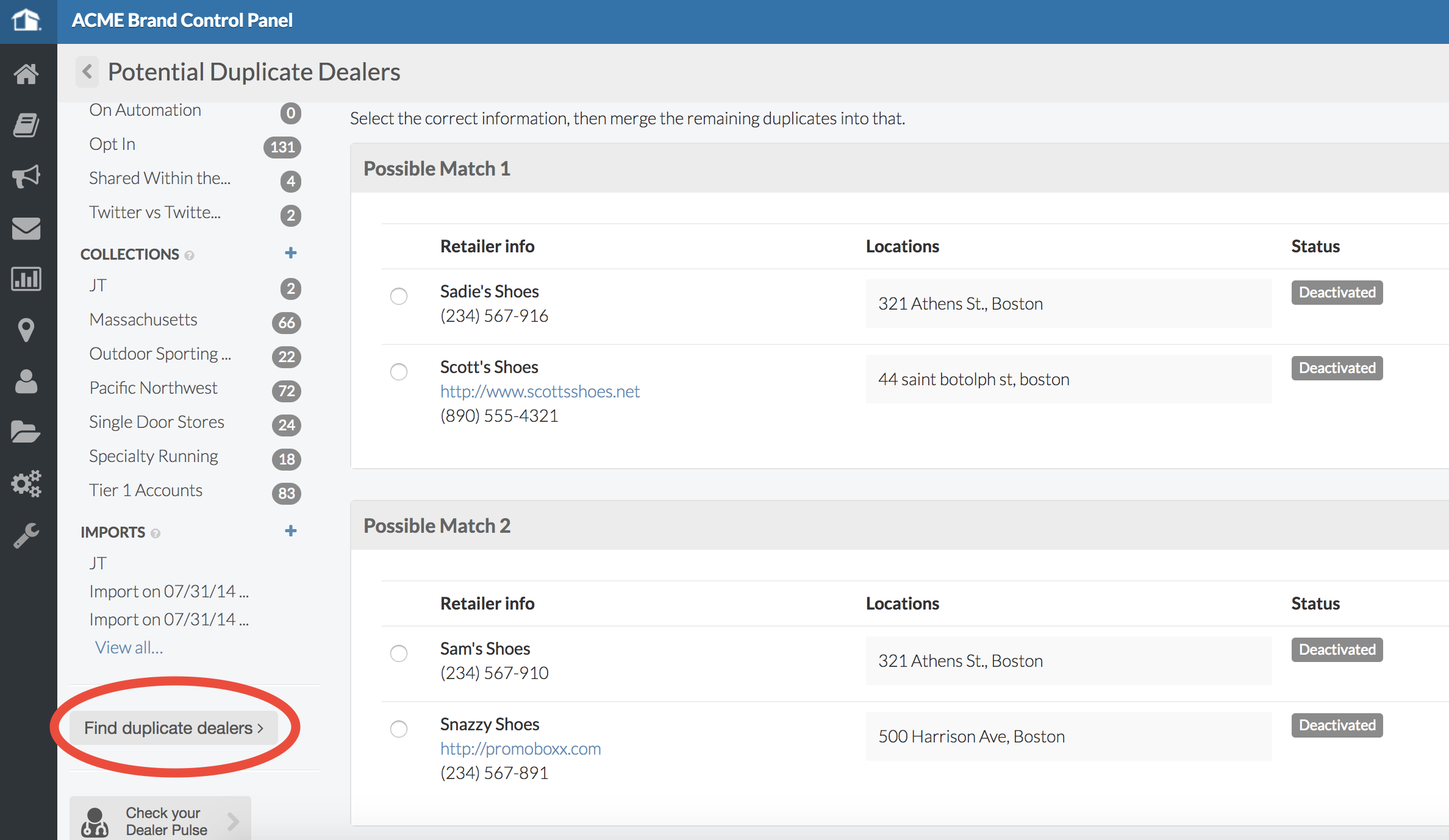Image resolution: width=1449 pixels, height=840 pixels.
Task: Select the Snazzy Shoes radio button
Action: coord(399,729)
